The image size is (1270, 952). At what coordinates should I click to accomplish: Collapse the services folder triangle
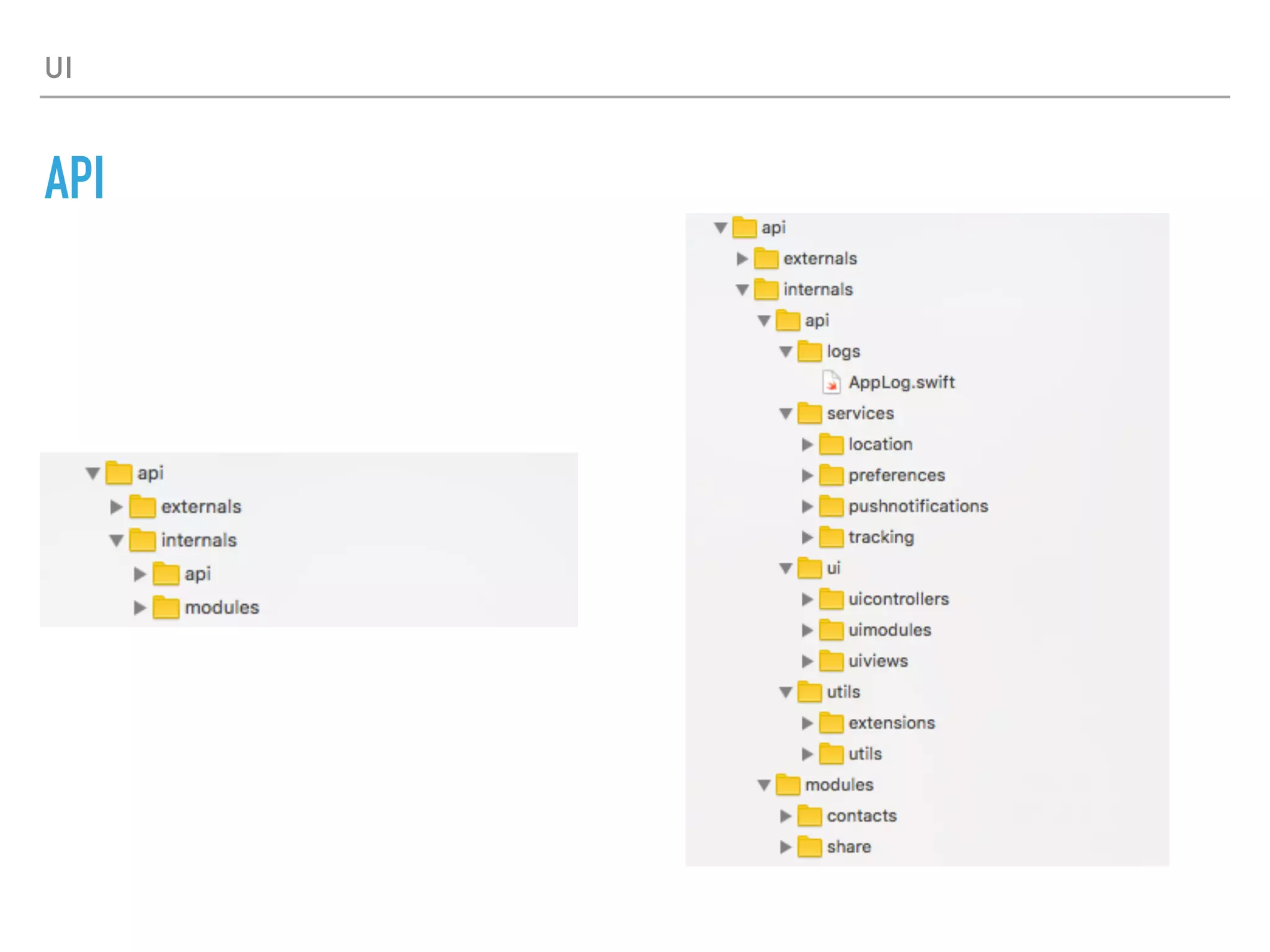[786, 413]
